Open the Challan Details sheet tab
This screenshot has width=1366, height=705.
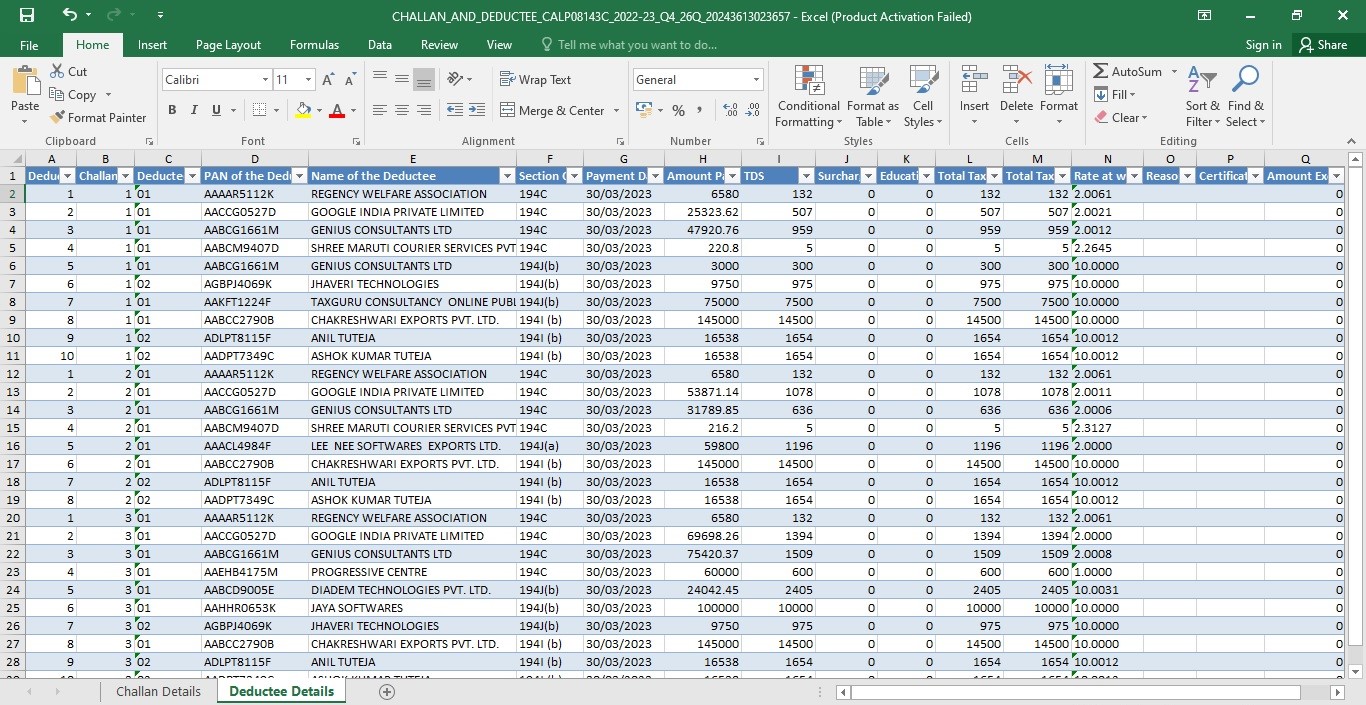(158, 692)
